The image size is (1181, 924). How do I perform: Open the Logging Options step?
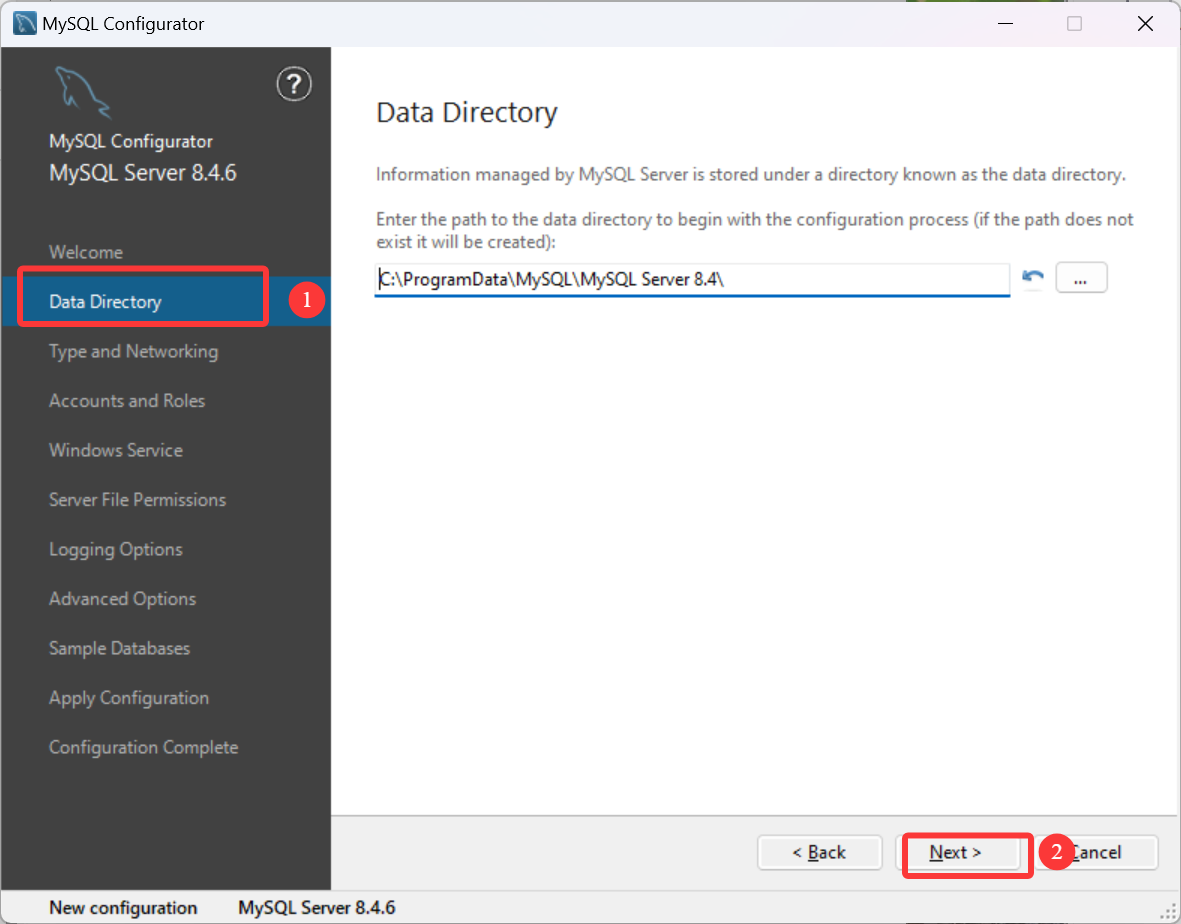(116, 550)
